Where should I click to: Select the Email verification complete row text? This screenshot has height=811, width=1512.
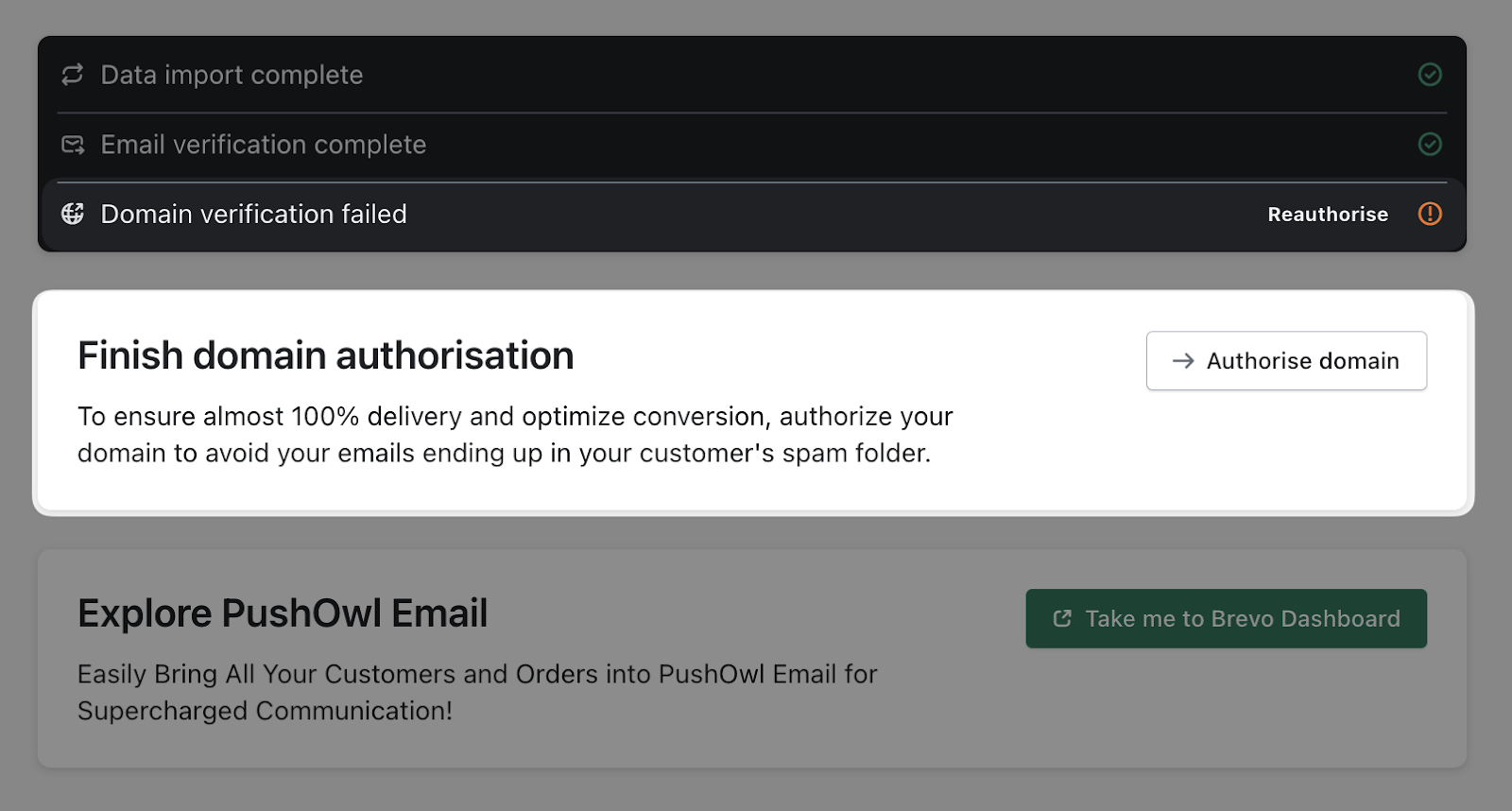pyautogui.click(x=264, y=145)
